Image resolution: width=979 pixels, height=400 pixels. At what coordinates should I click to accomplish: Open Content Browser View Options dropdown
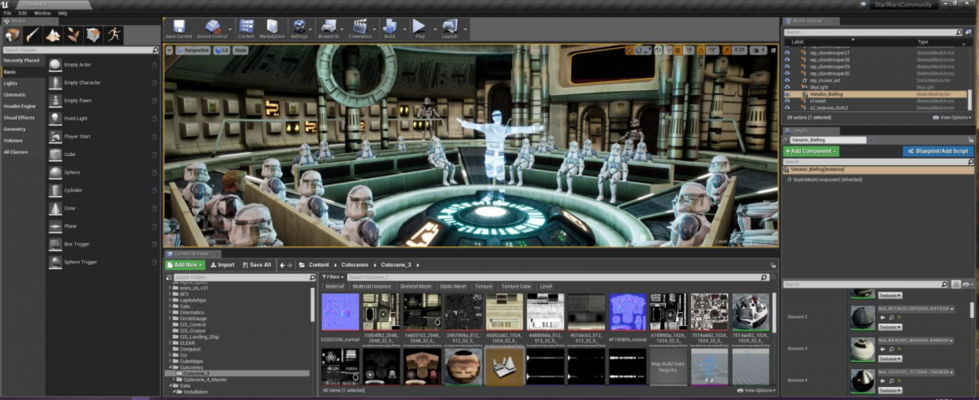click(x=757, y=391)
